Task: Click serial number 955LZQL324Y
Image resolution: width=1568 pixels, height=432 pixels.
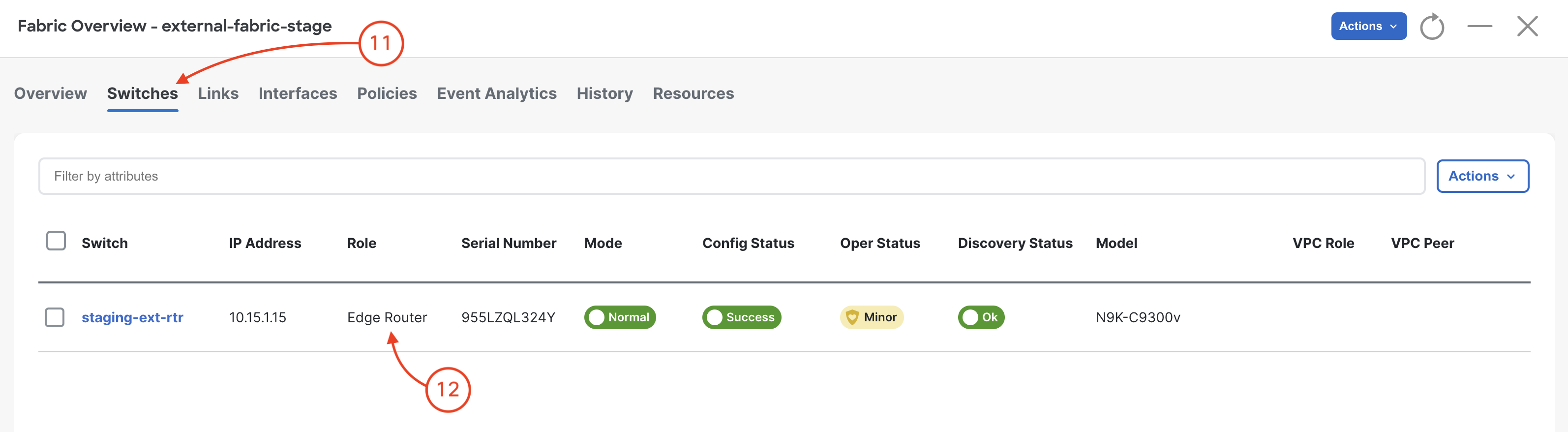Action: [x=508, y=317]
